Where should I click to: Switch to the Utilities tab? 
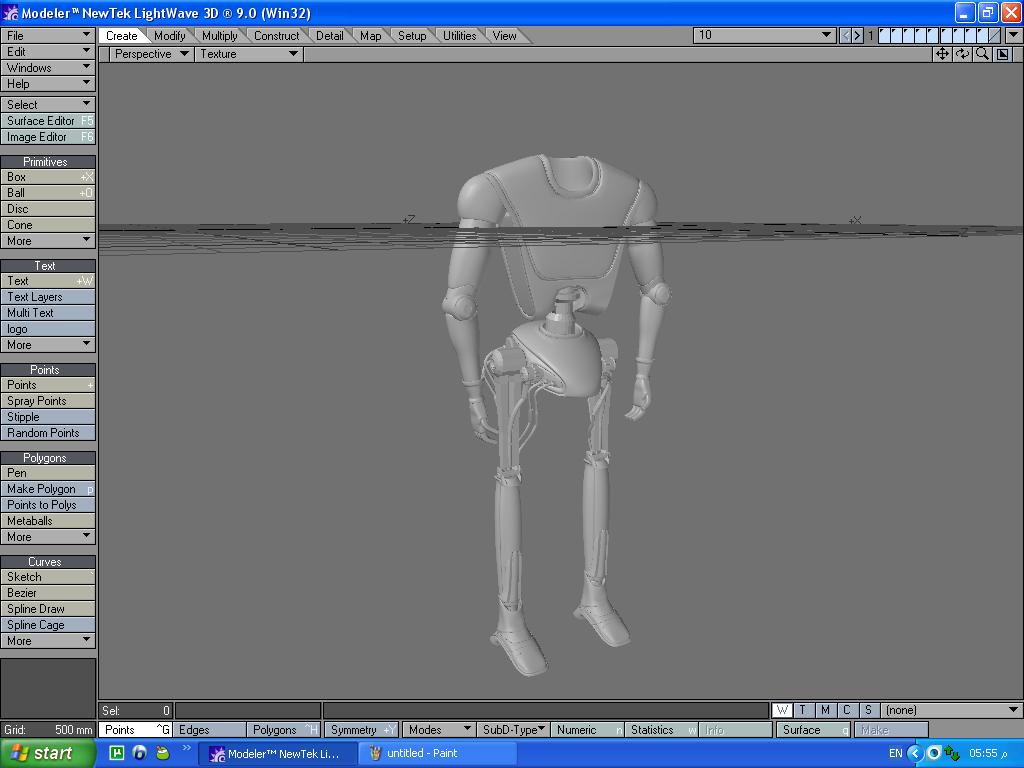tap(459, 36)
